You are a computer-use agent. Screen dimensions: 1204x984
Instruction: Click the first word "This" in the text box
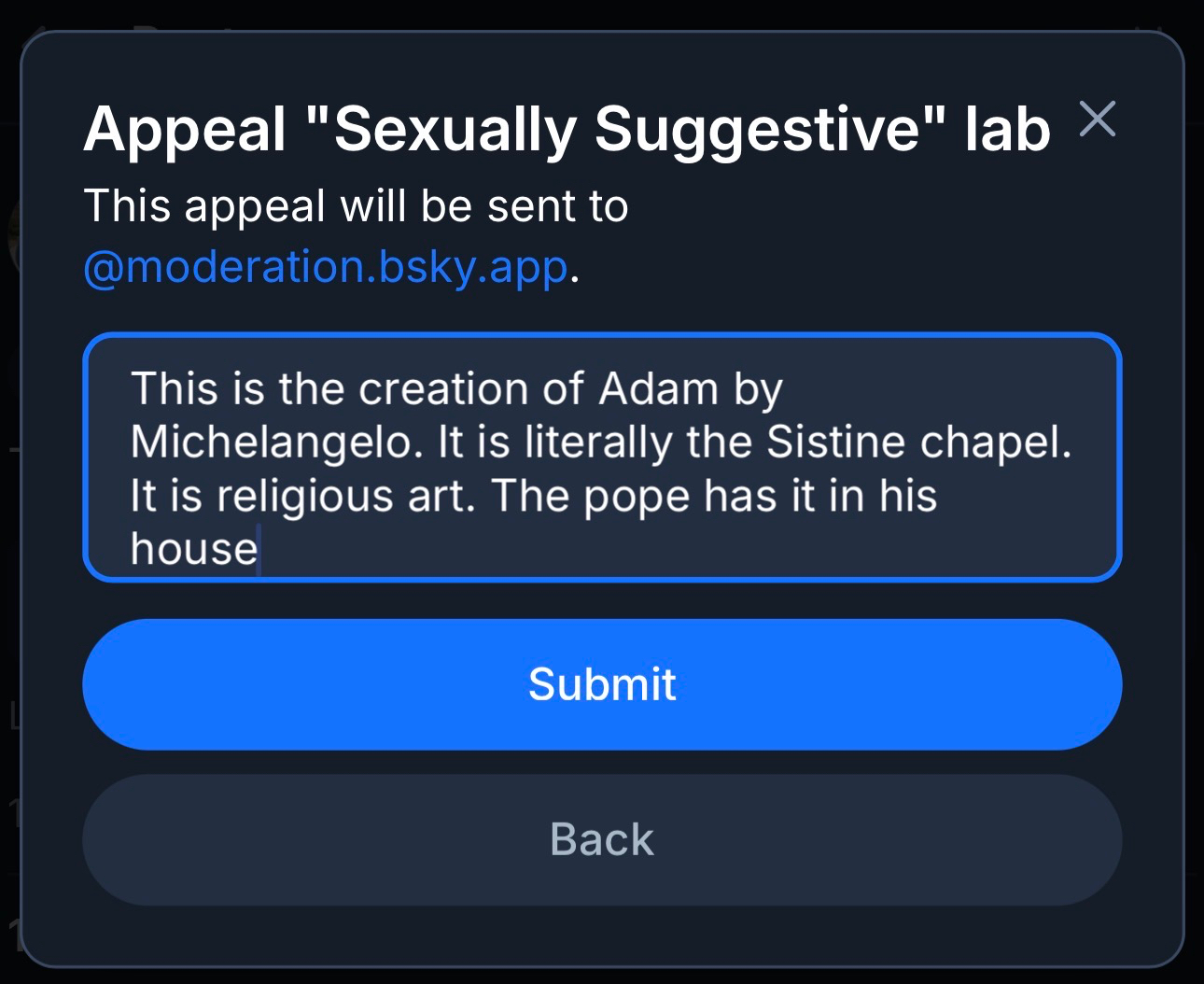(x=165, y=389)
